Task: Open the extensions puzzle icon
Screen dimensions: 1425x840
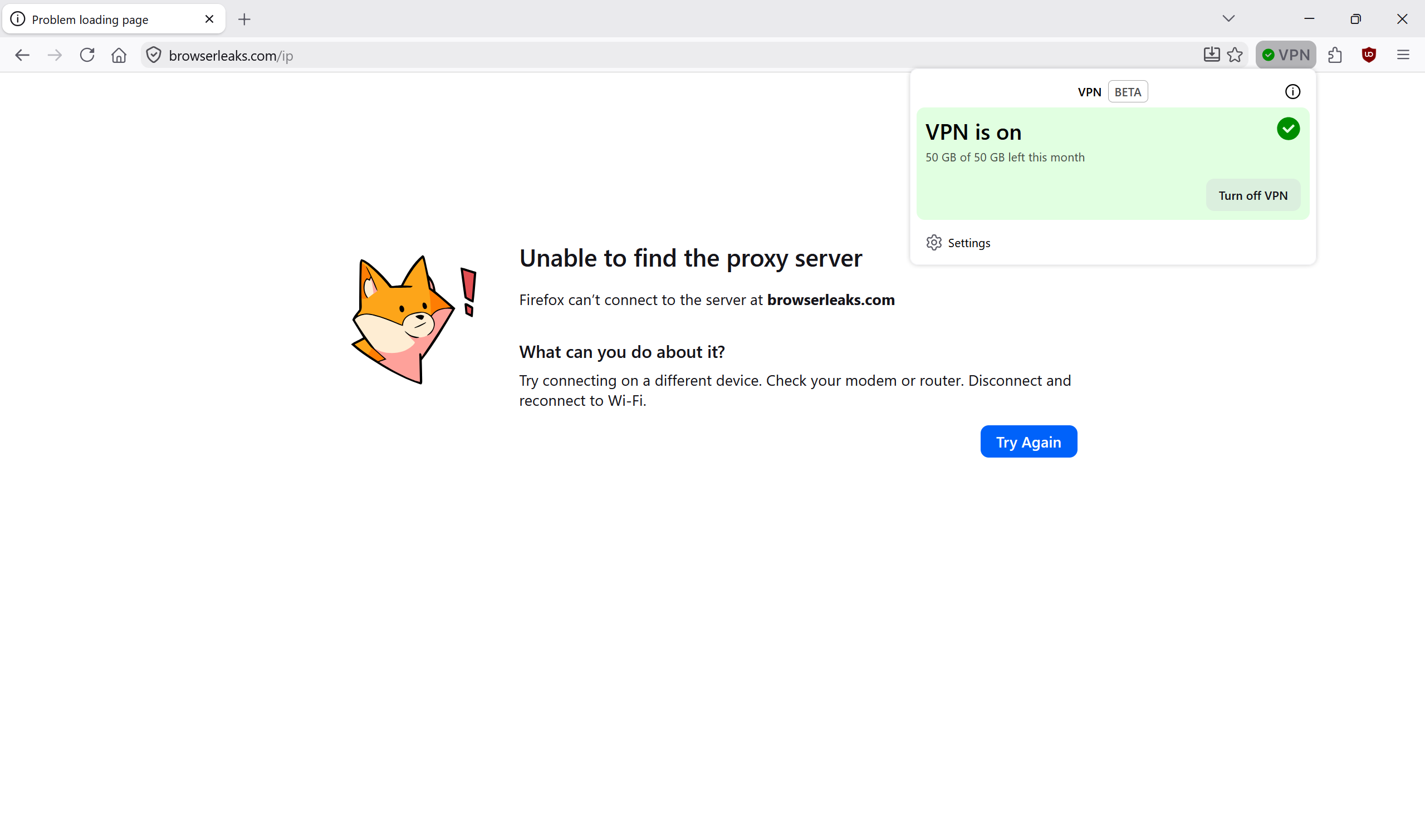Action: click(1335, 55)
